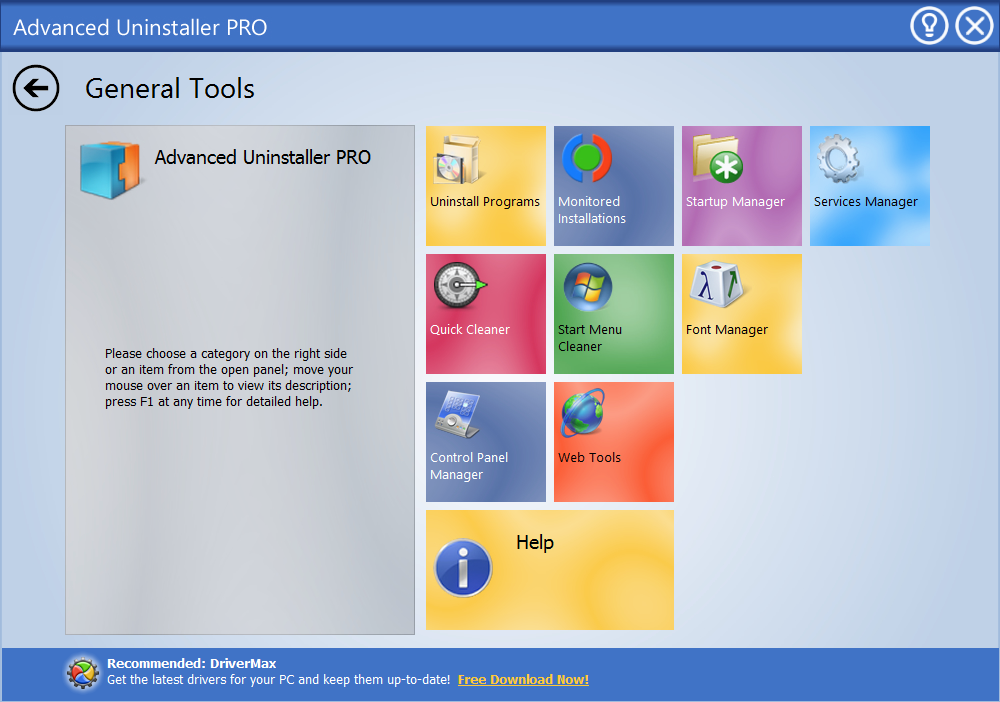1000x702 pixels.
Task: Click the Font Manager lambda icon
Action: (x=717, y=284)
